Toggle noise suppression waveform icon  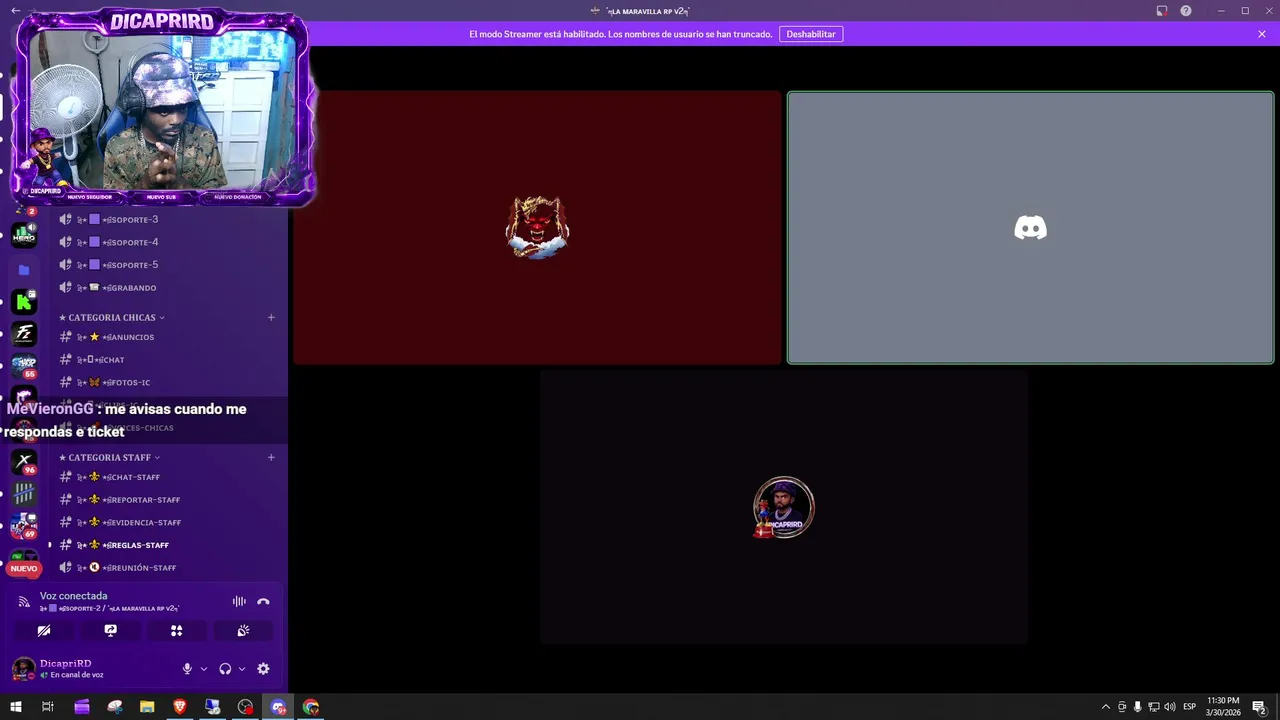[239, 601]
